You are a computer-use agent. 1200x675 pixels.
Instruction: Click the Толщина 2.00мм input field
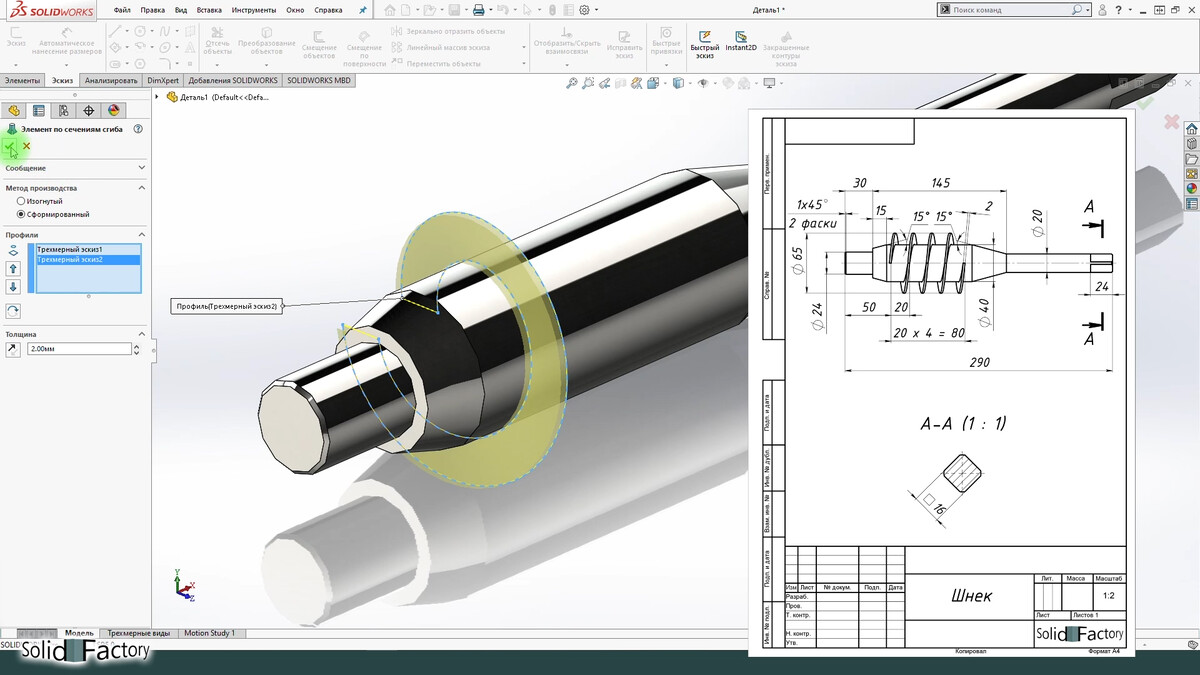coord(80,349)
